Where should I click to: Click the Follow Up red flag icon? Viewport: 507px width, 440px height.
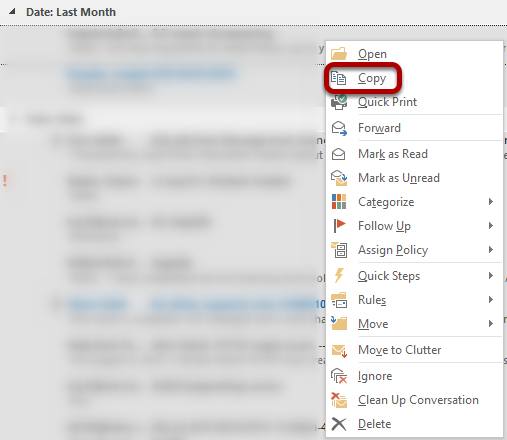[339, 226]
